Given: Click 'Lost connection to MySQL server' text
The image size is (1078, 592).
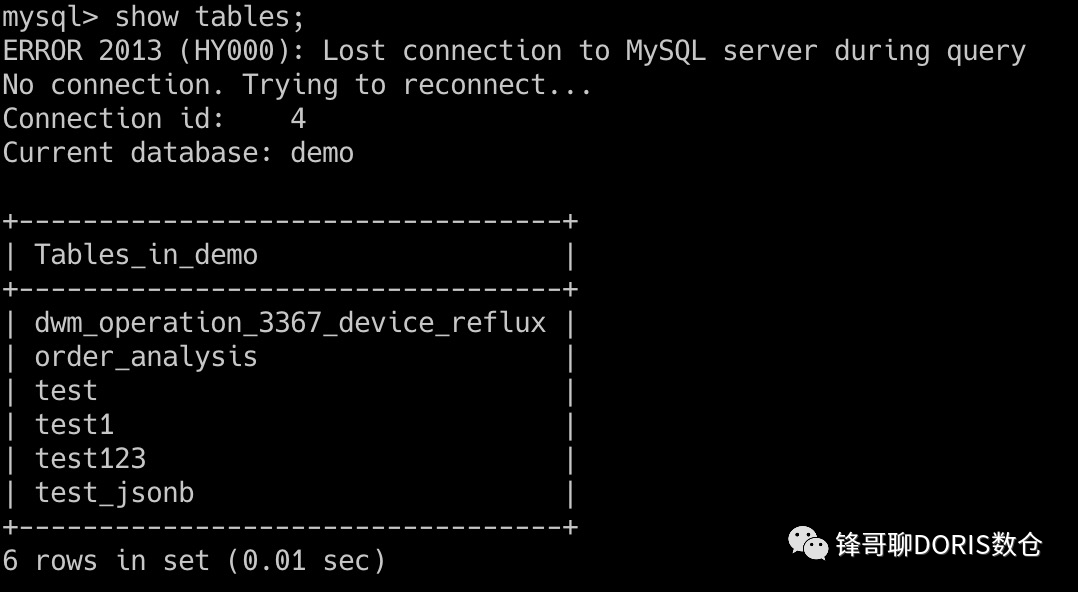Looking at the screenshot, I should click(x=570, y=52).
